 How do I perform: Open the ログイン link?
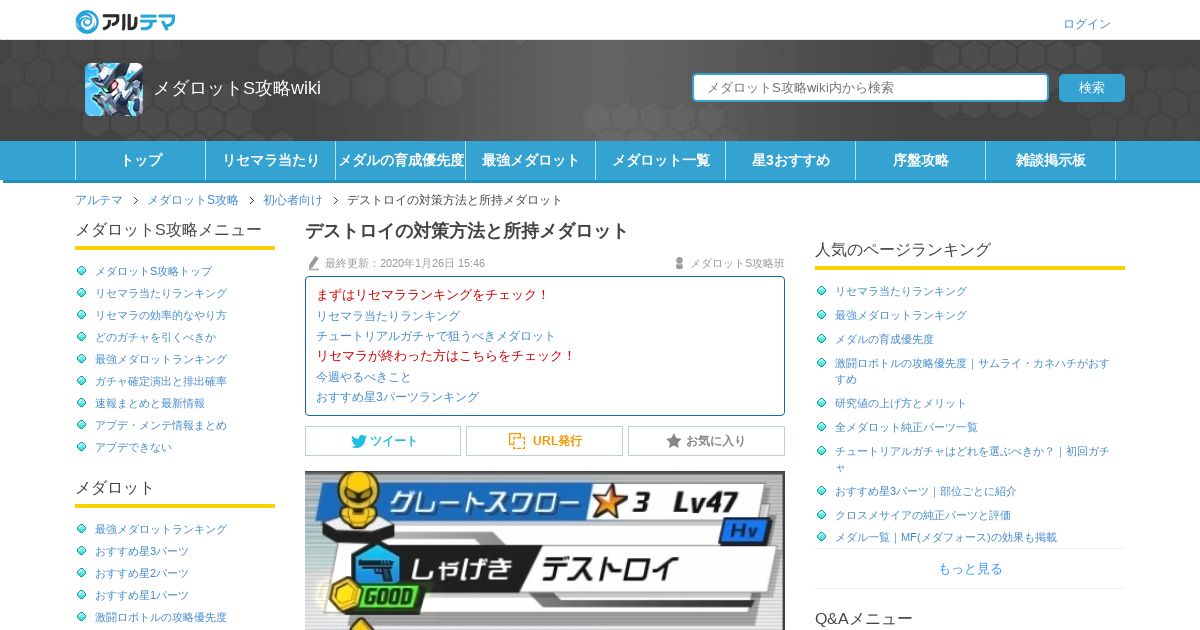pos(1087,24)
